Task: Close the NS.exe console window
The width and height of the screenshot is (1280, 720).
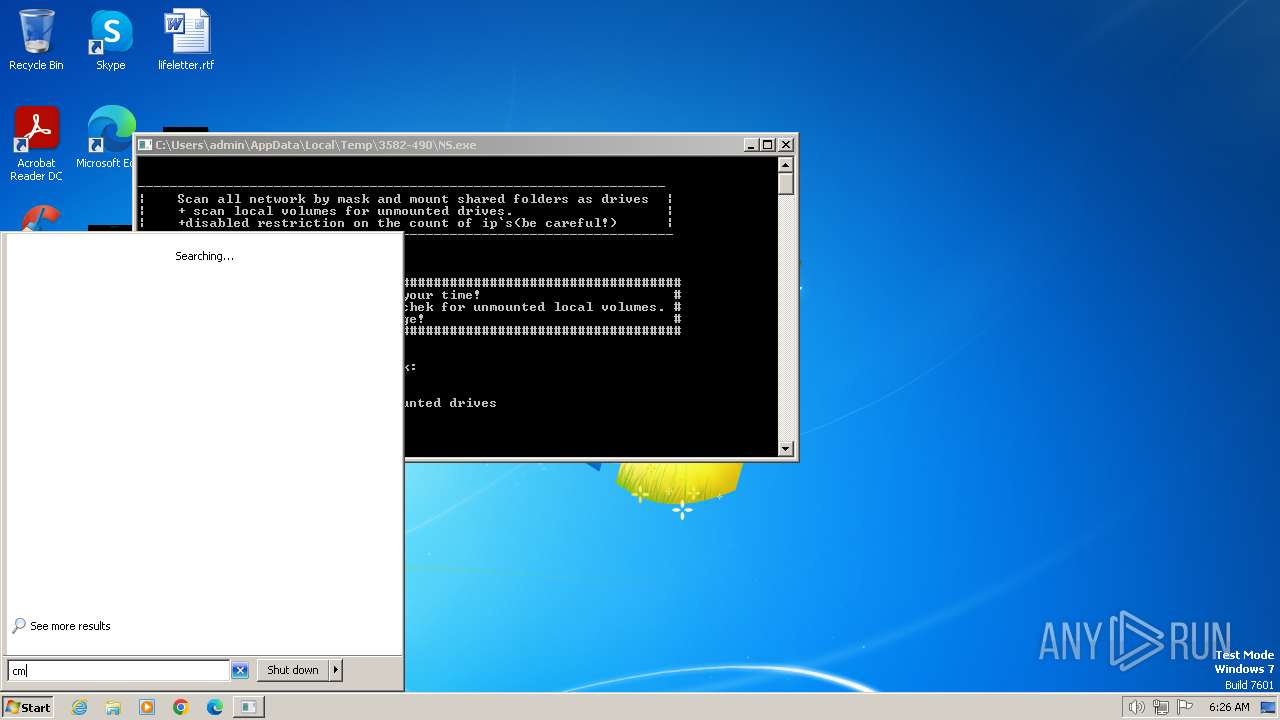Action: coord(786,145)
